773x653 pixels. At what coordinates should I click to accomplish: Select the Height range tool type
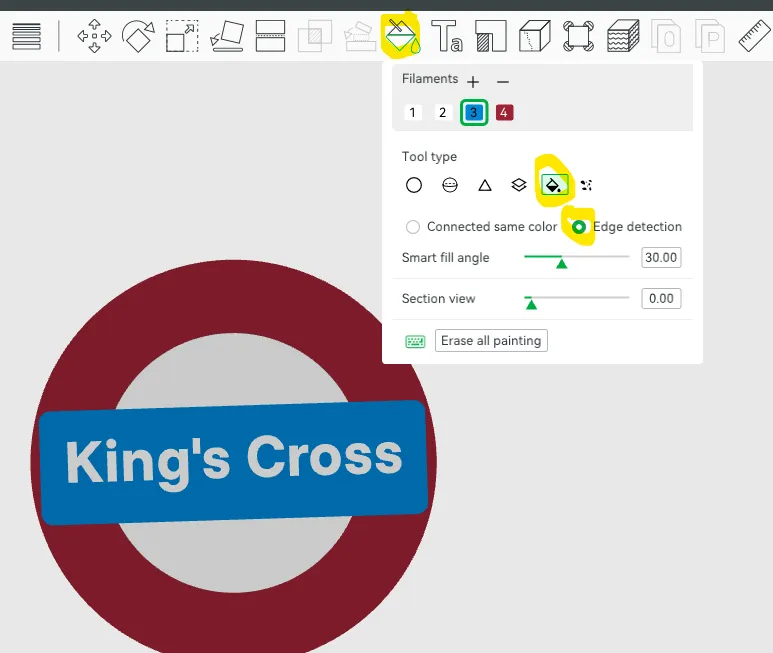(519, 185)
